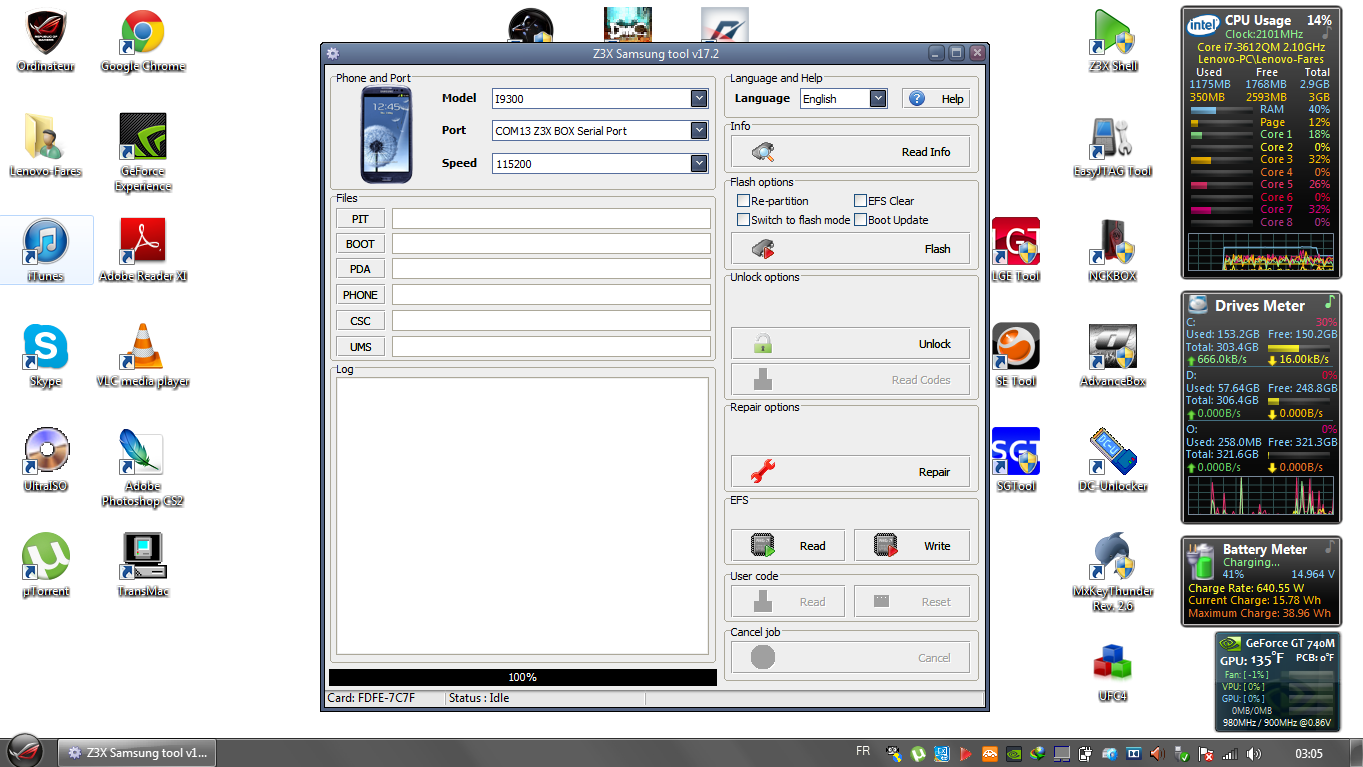Expand the Model dropdown showing I9300
1363x767 pixels.
tap(699, 98)
